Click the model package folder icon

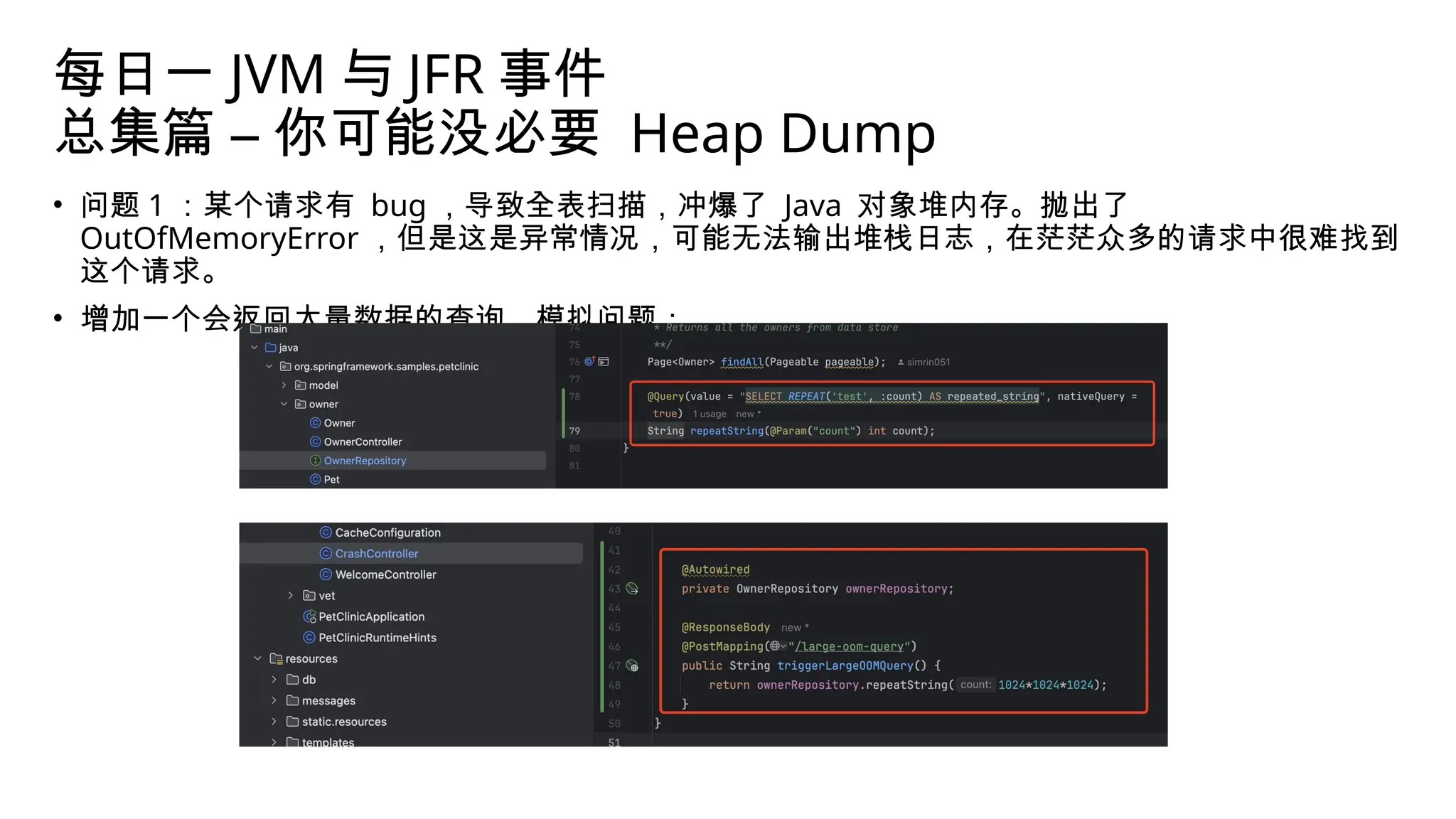coord(300,385)
